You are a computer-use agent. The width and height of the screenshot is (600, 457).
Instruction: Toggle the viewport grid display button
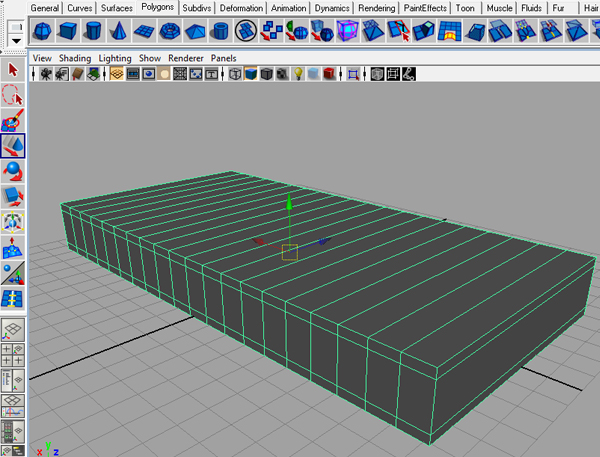[x=117, y=74]
